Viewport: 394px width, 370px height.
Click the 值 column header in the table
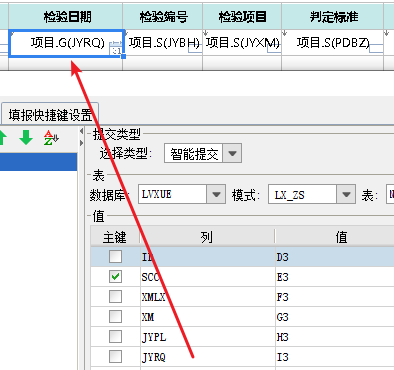(335, 237)
